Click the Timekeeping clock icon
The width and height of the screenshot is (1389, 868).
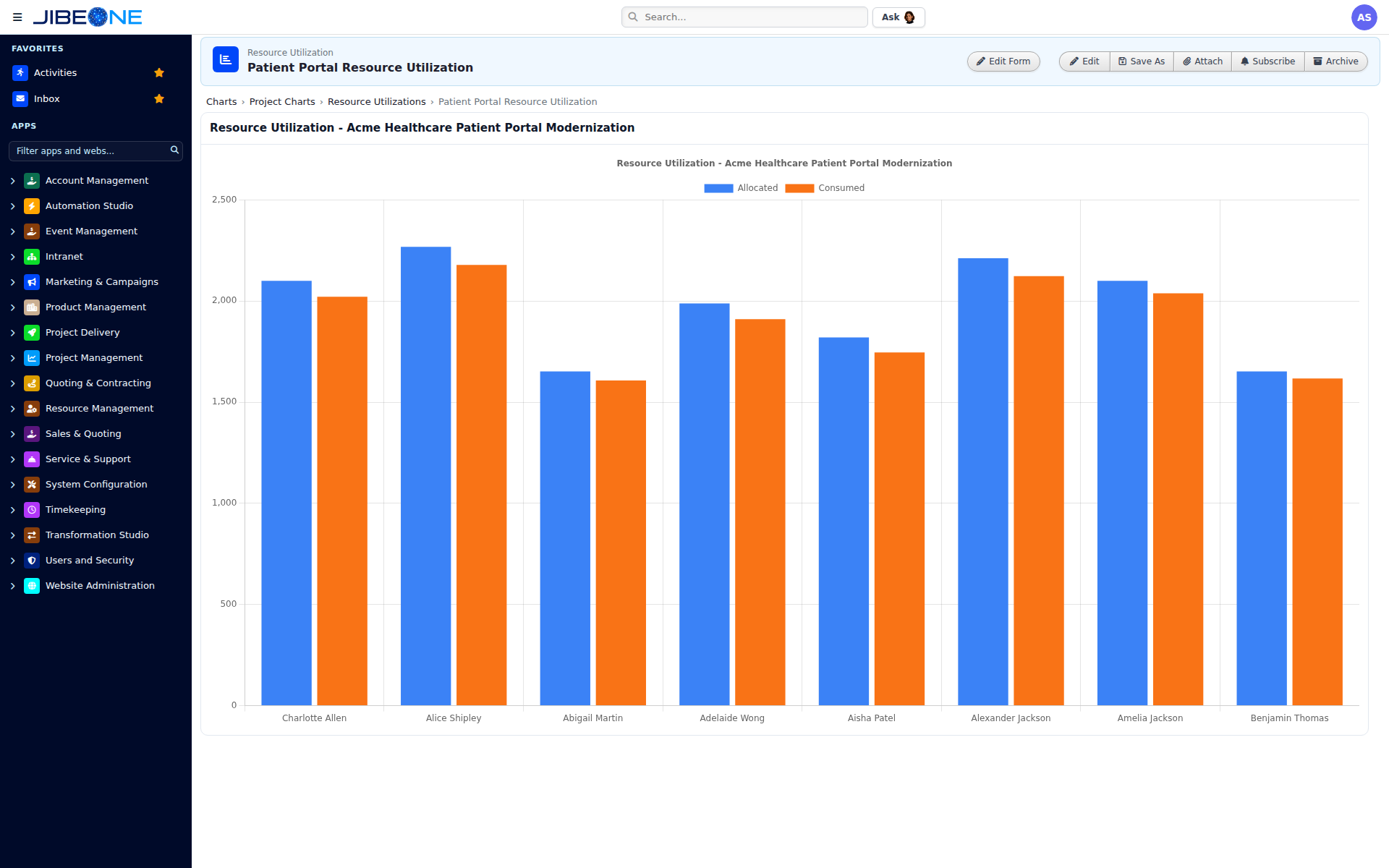click(32, 510)
